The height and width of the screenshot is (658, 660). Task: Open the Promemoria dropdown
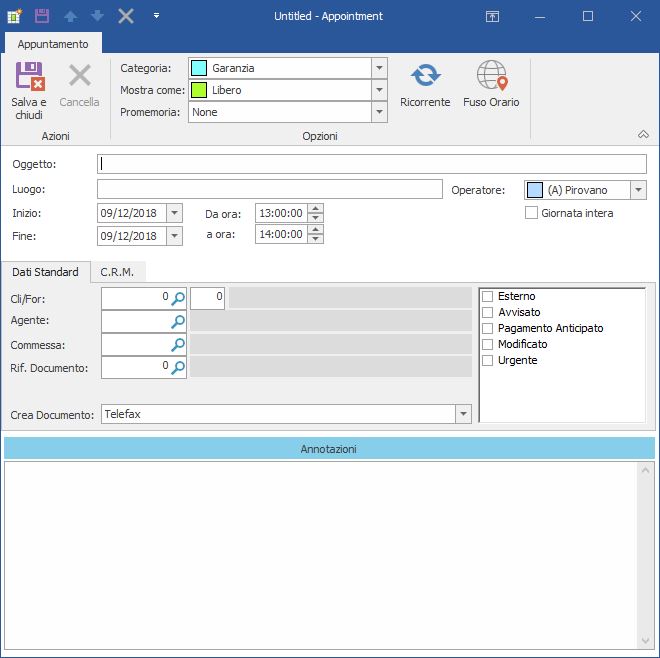tap(379, 112)
